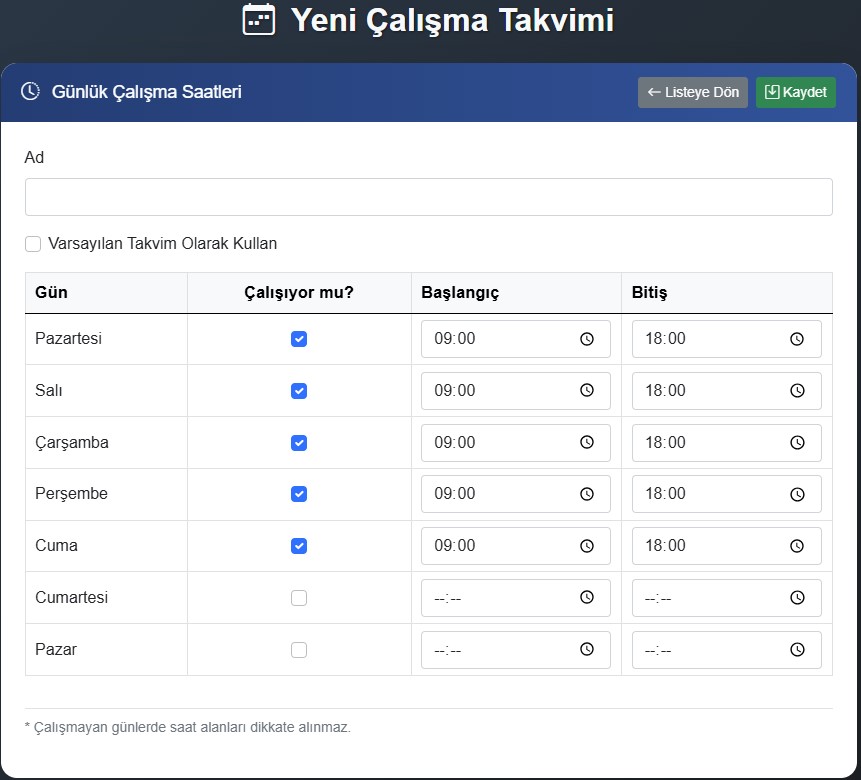The height and width of the screenshot is (780, 861).
Task: Open the clock picker for Pazartesi end time
Action: (x=797, y=339)
